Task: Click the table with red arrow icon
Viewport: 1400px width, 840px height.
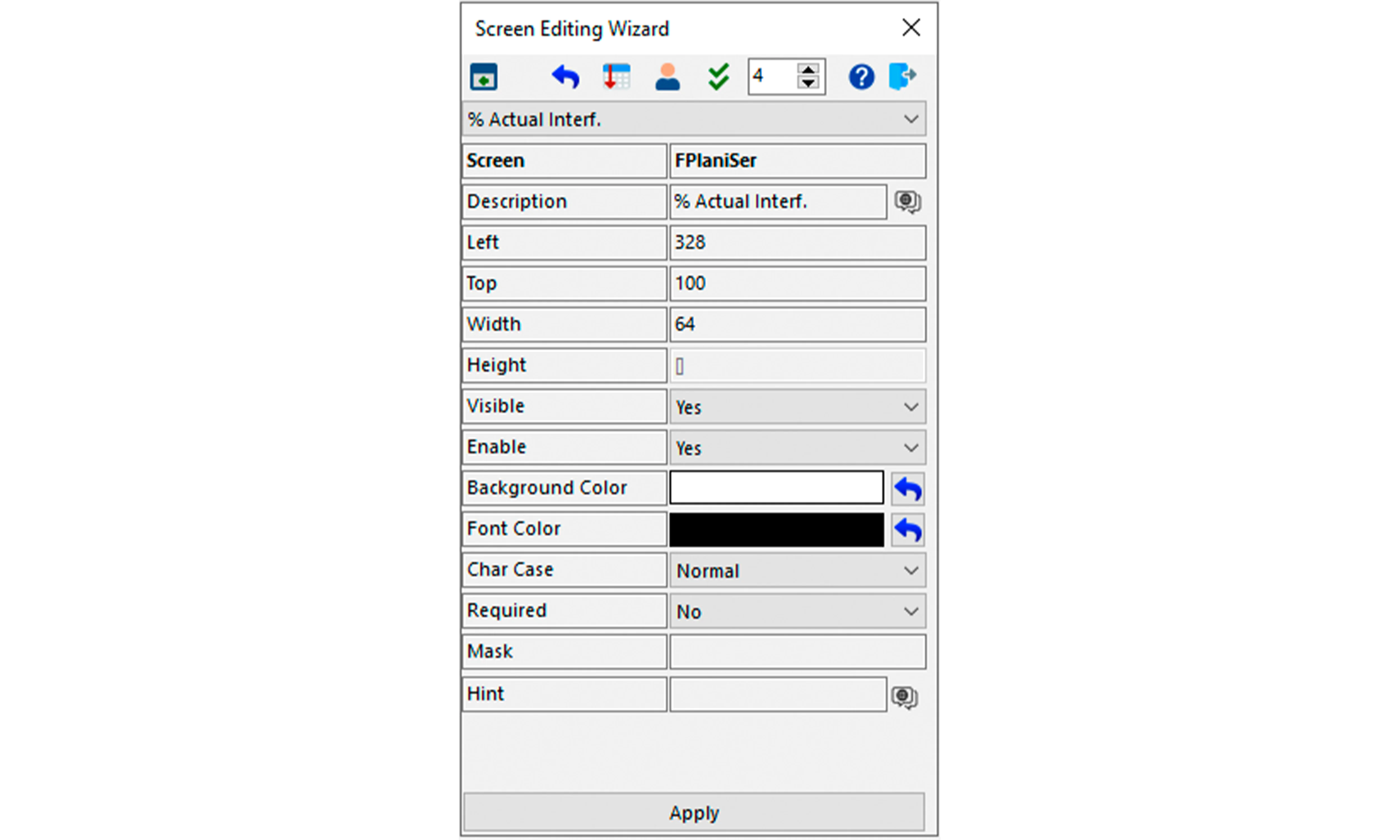Action: (616, 76)
